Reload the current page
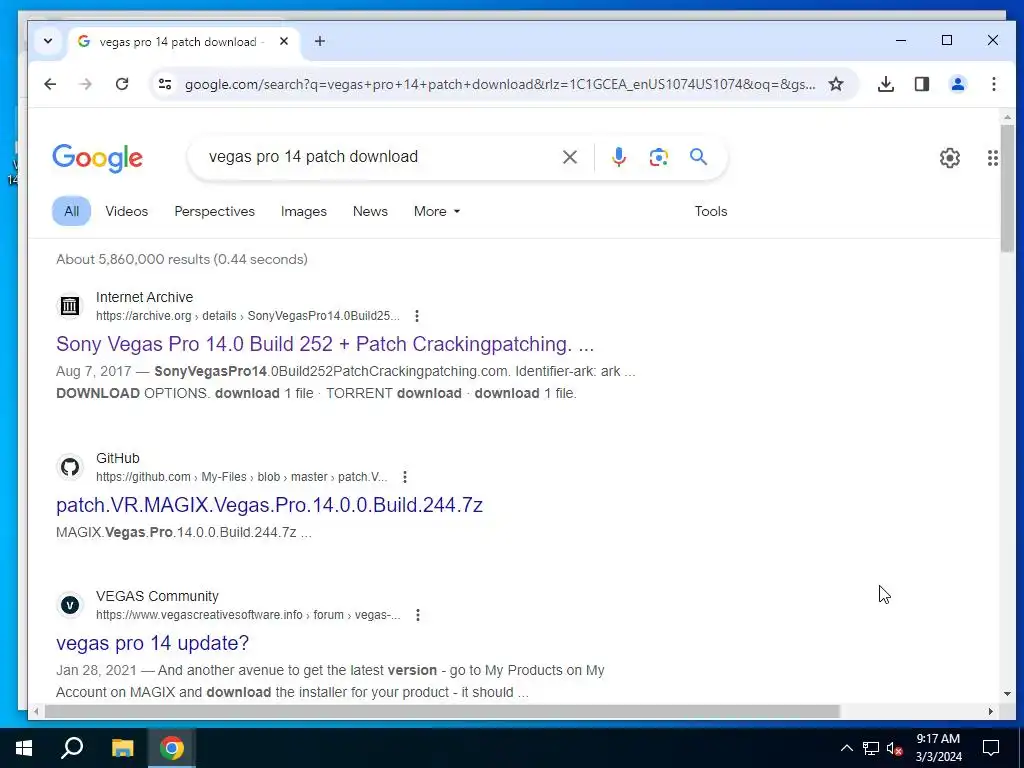1024x768 pixels. click(x=122, y=84)
